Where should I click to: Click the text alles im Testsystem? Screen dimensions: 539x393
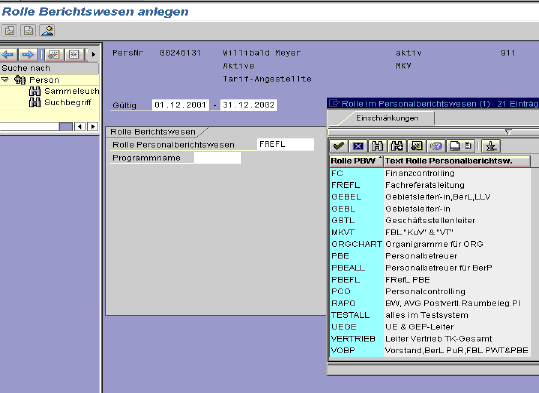pyautogui.click(x=427, y=315)
